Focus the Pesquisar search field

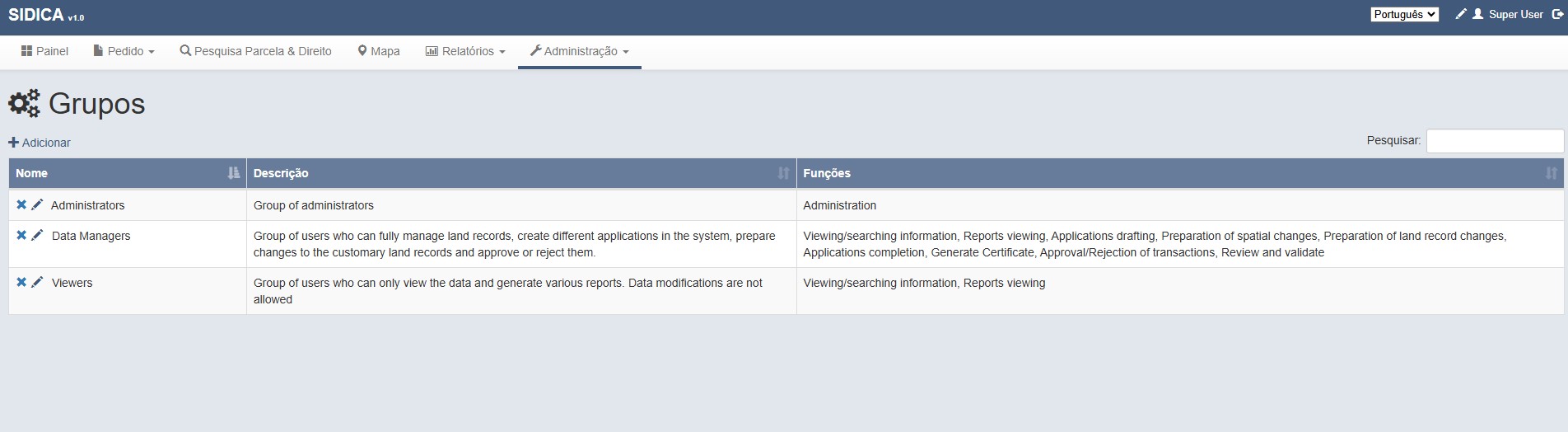tap(1494, 141)
